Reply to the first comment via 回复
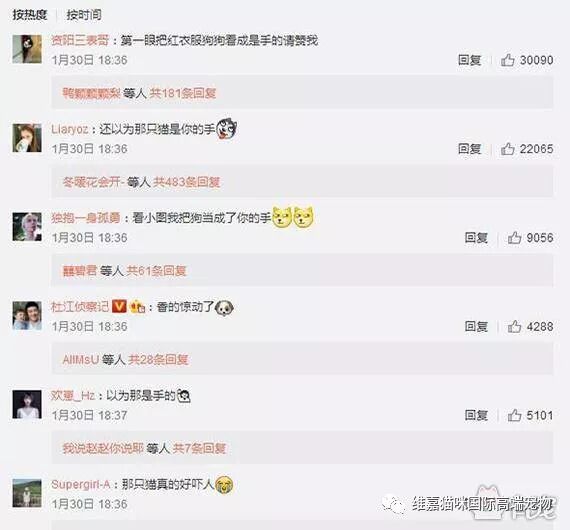 click(x=470, y=60)
